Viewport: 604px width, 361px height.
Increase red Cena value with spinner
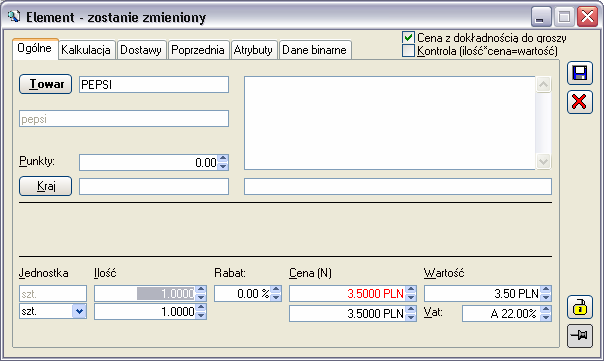coord(411,289)
